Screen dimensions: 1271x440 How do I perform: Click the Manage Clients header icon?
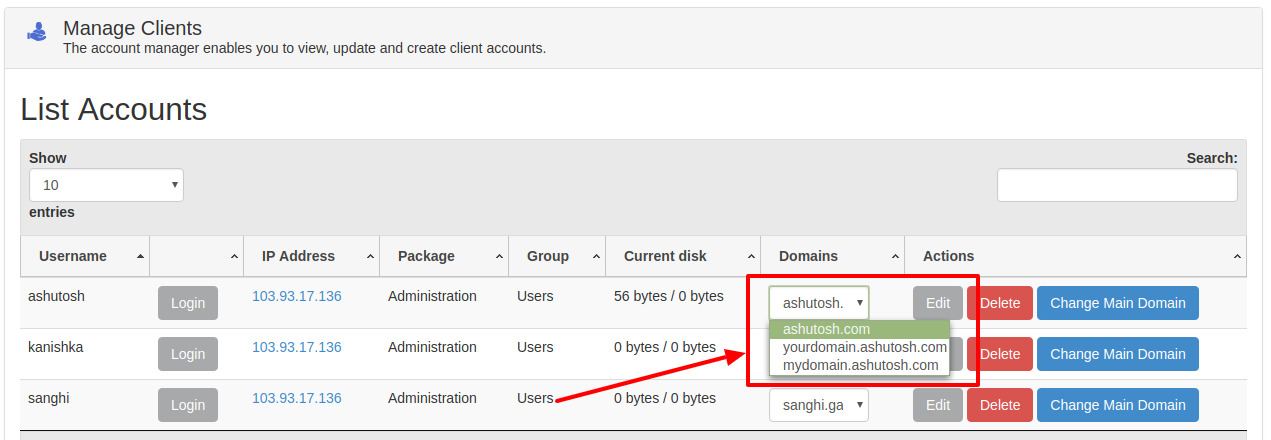pyautogui.click(x=36, y=32)
